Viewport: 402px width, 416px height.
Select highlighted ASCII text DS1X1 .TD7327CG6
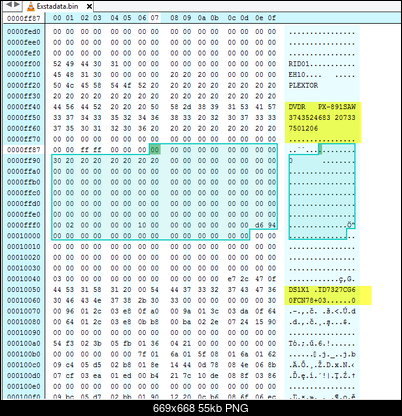[322, 290]
